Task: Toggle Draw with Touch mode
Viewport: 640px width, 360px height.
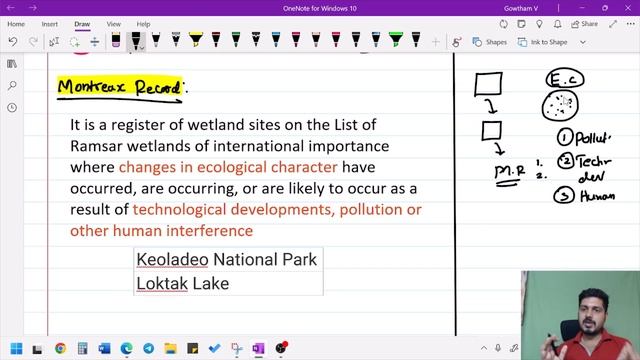Action: [x=457, y=42]
